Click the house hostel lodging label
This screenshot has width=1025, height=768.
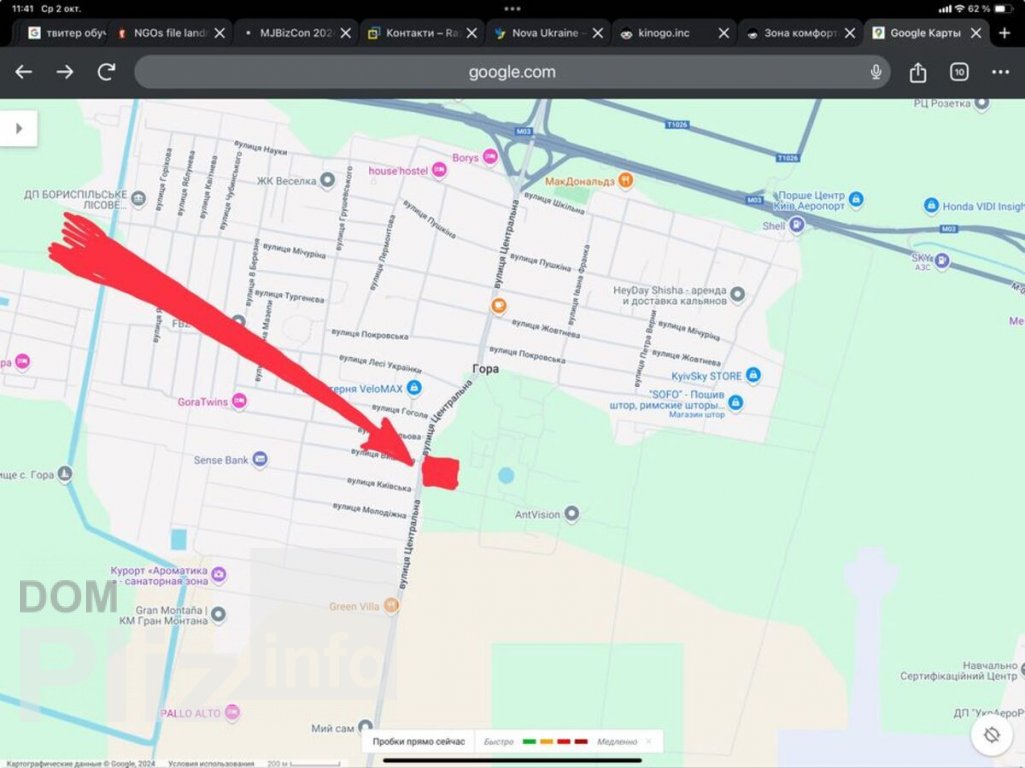click(x=398, y=171)
